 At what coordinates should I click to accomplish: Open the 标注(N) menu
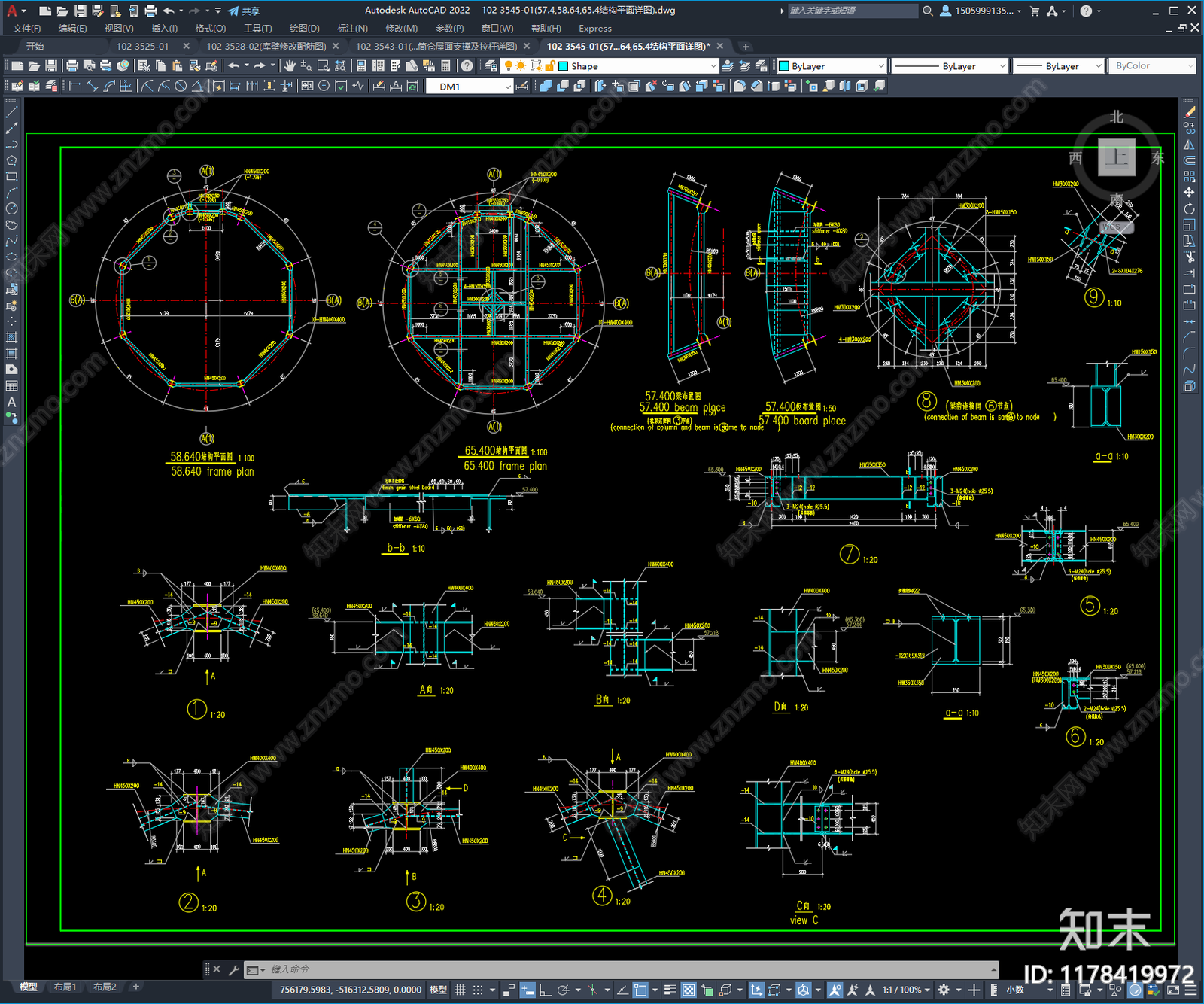coord(352,29)
